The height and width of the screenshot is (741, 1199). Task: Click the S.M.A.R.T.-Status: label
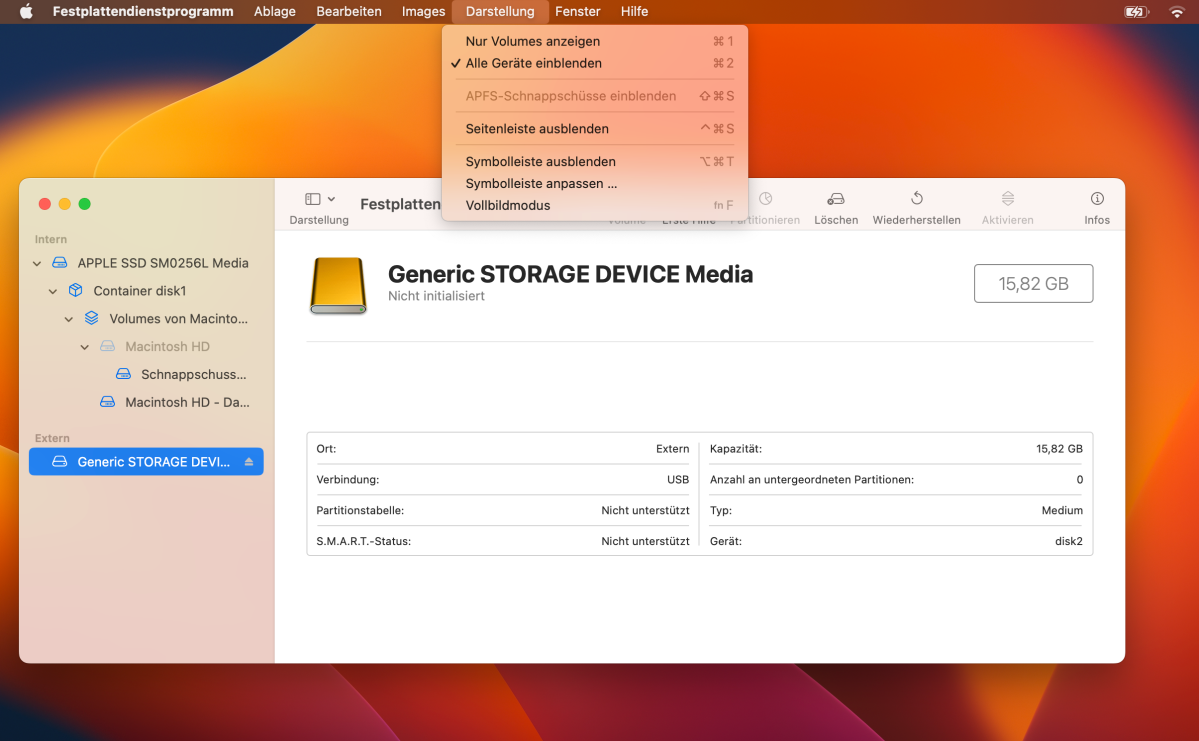(363, 541)
